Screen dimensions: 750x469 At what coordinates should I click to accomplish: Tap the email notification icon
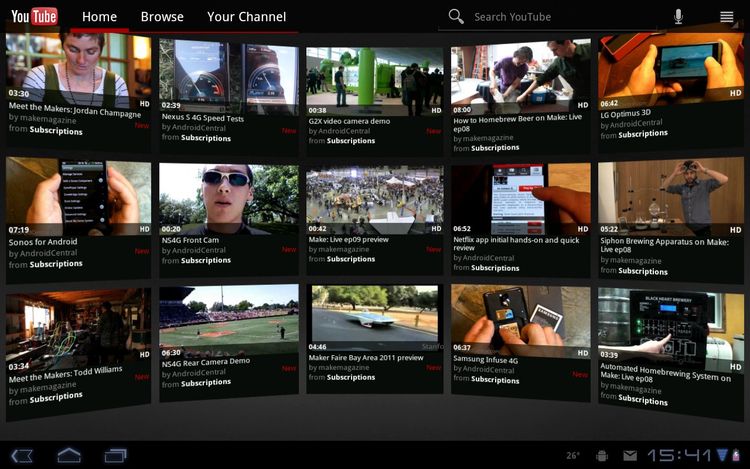(630, 455)
